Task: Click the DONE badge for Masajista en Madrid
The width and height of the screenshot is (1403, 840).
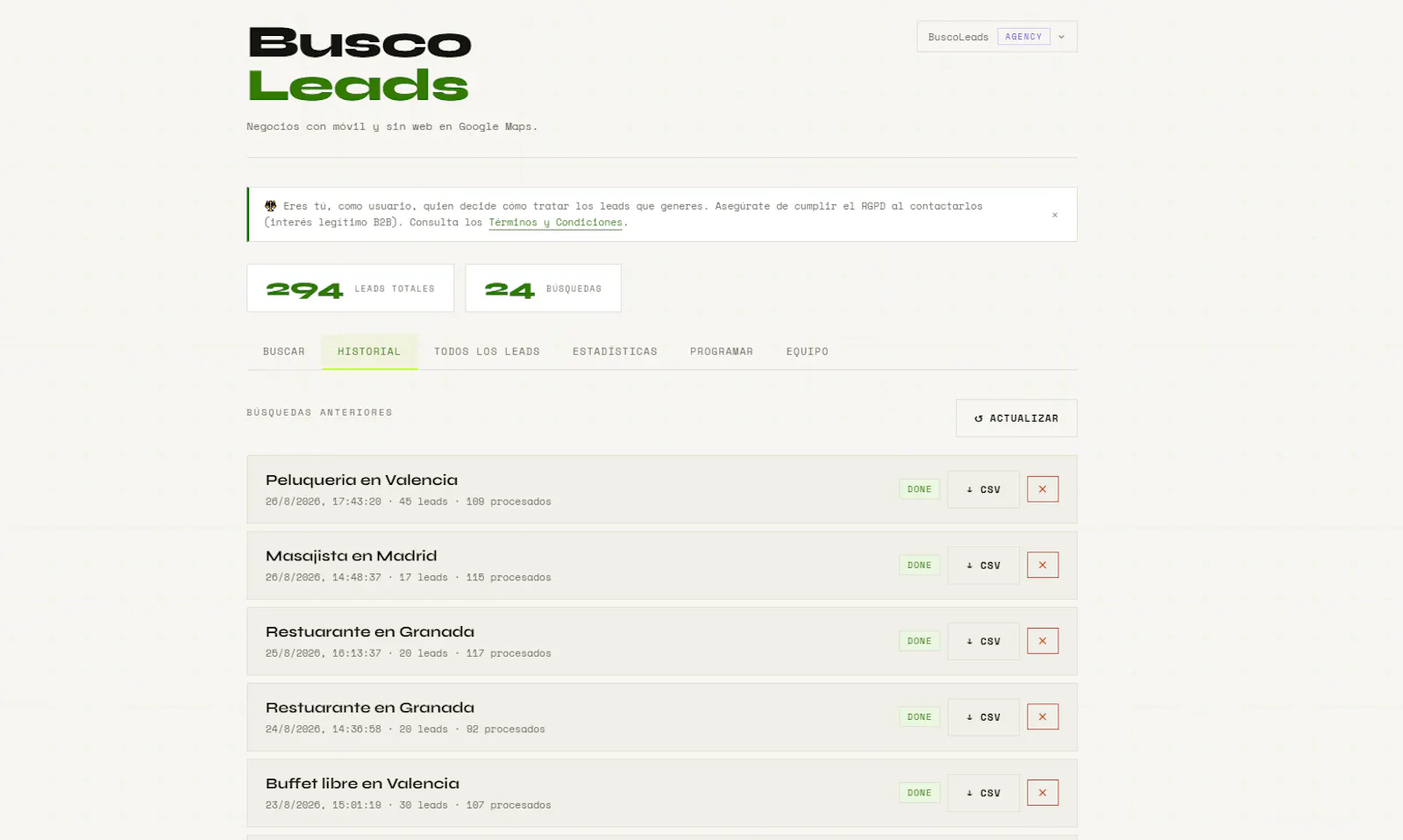Action: click(919, 566)
